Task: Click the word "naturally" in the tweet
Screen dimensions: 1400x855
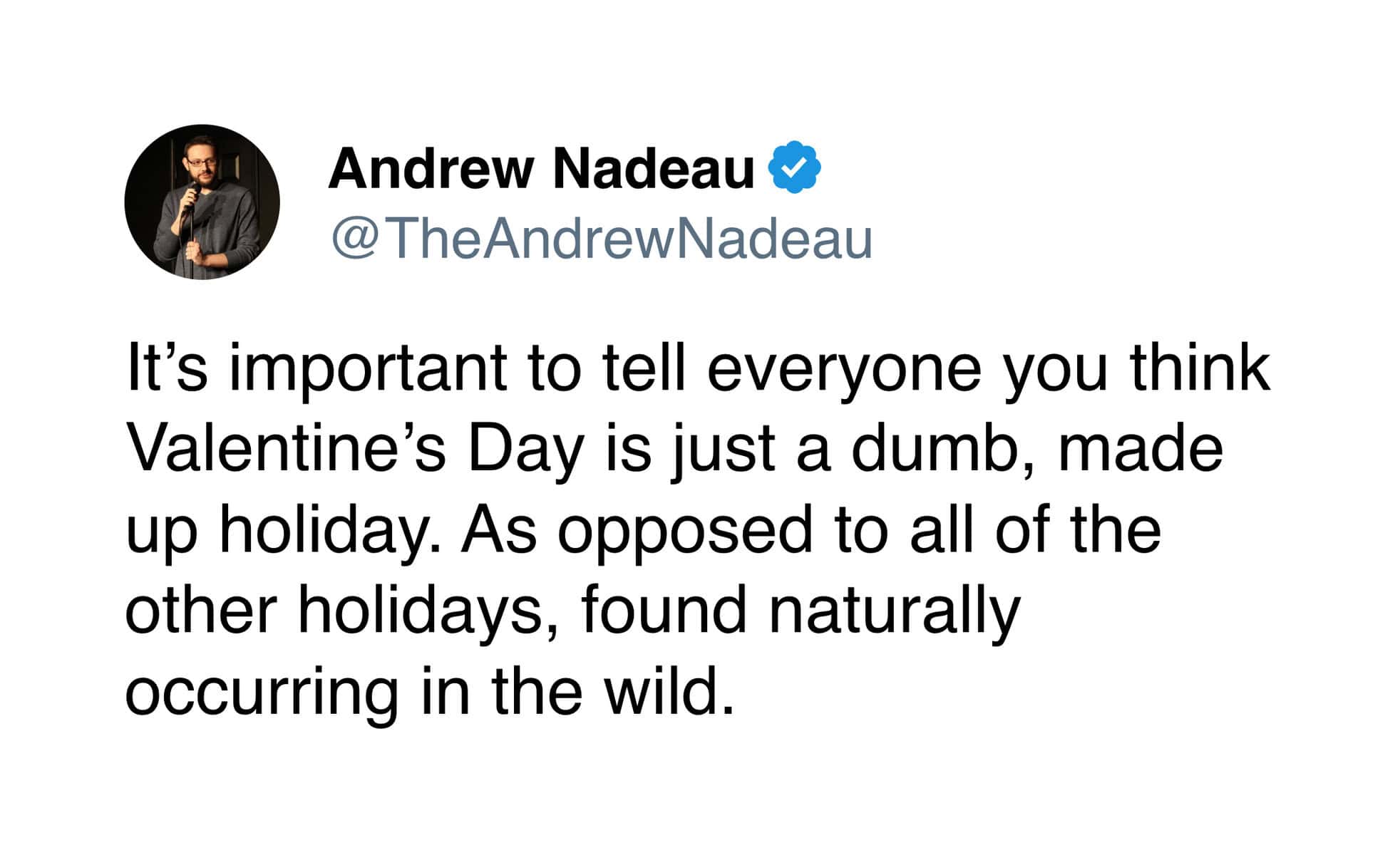Action: (895, 611)
